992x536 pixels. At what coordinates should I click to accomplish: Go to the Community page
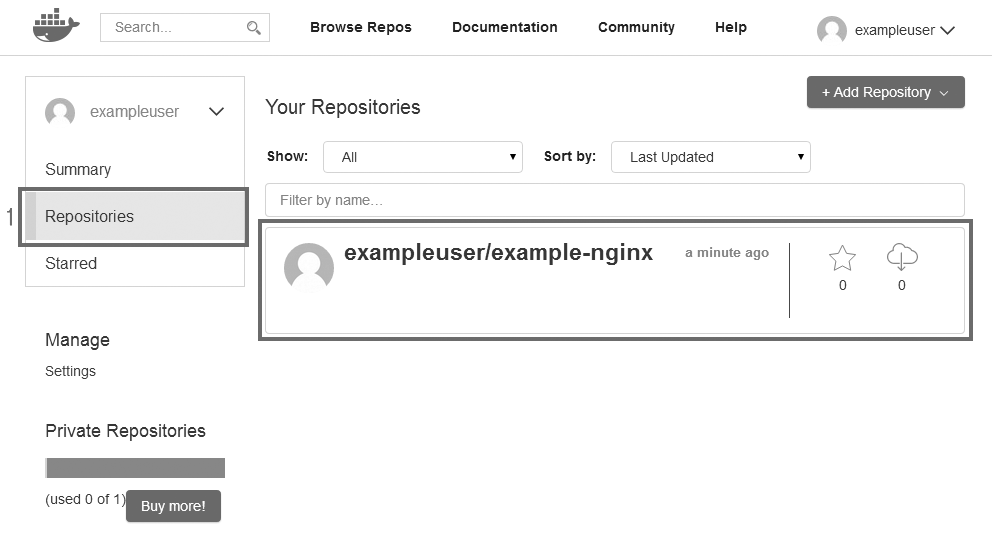[636, 27]
